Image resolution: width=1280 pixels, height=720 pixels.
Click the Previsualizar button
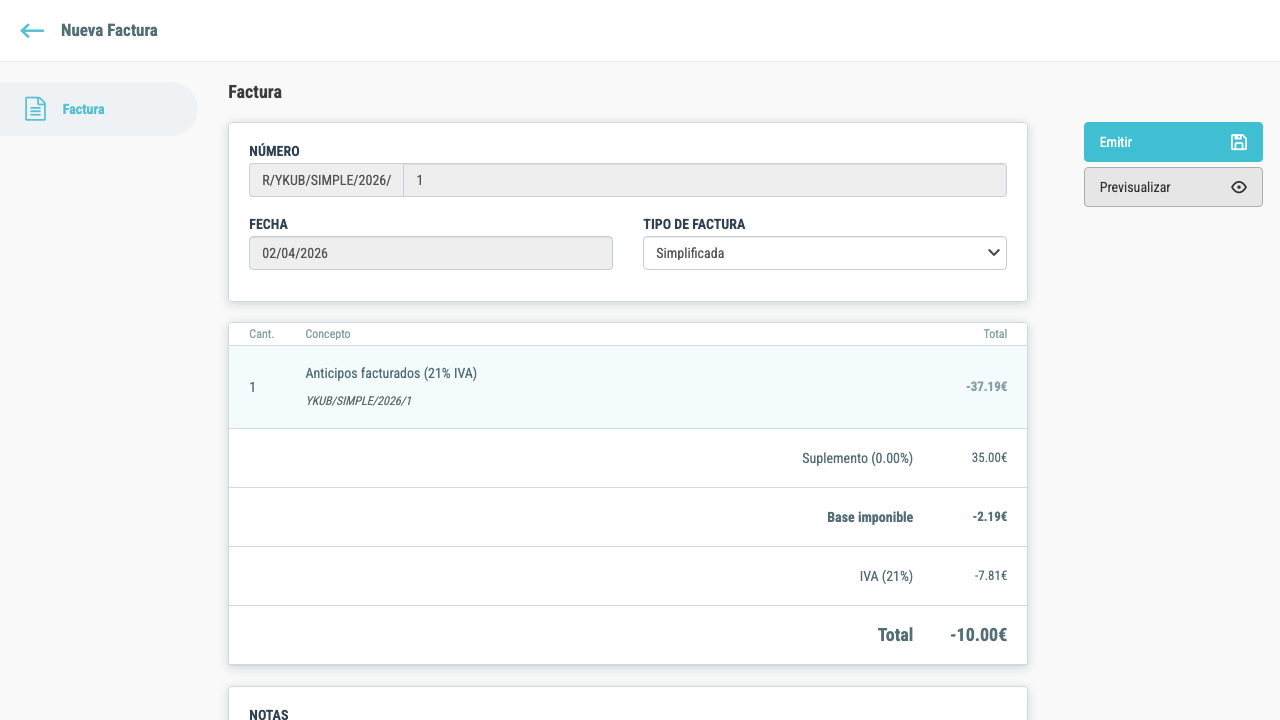[x=1173, y=187]
